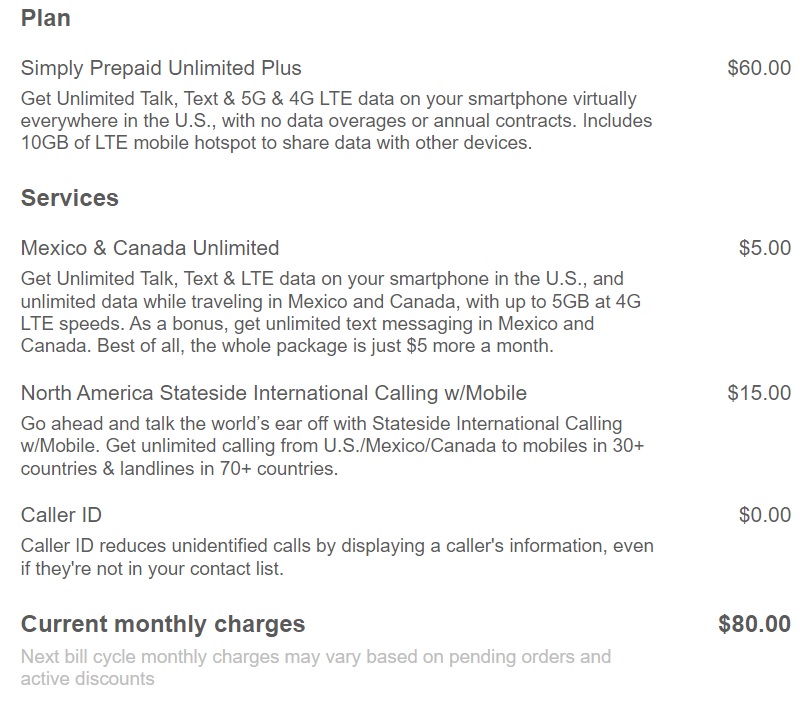Select the Simply Prepaid Unlimited Plus title
811x702 pixels.
pos(161,68)
